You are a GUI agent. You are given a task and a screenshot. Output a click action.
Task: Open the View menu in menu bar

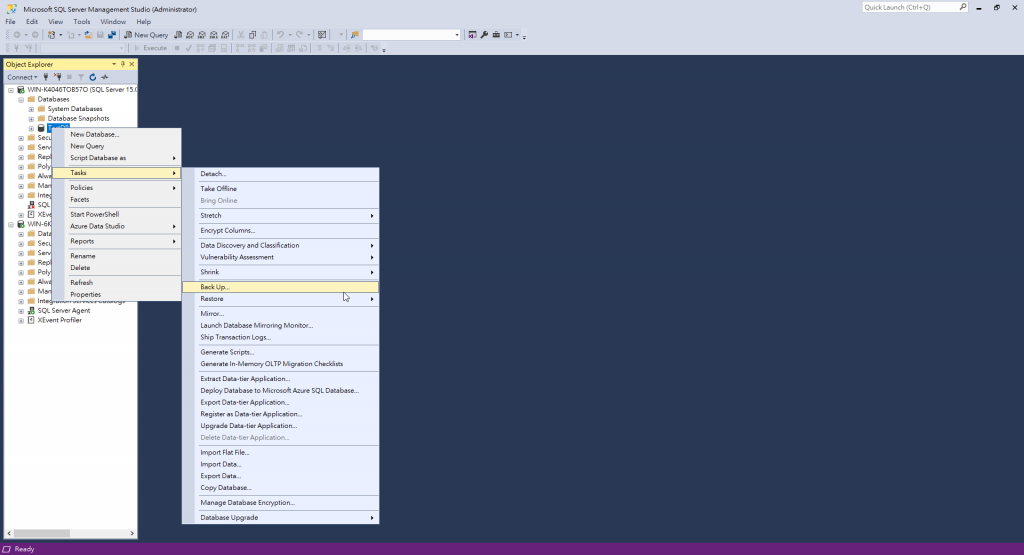click(x=56, y=22)
